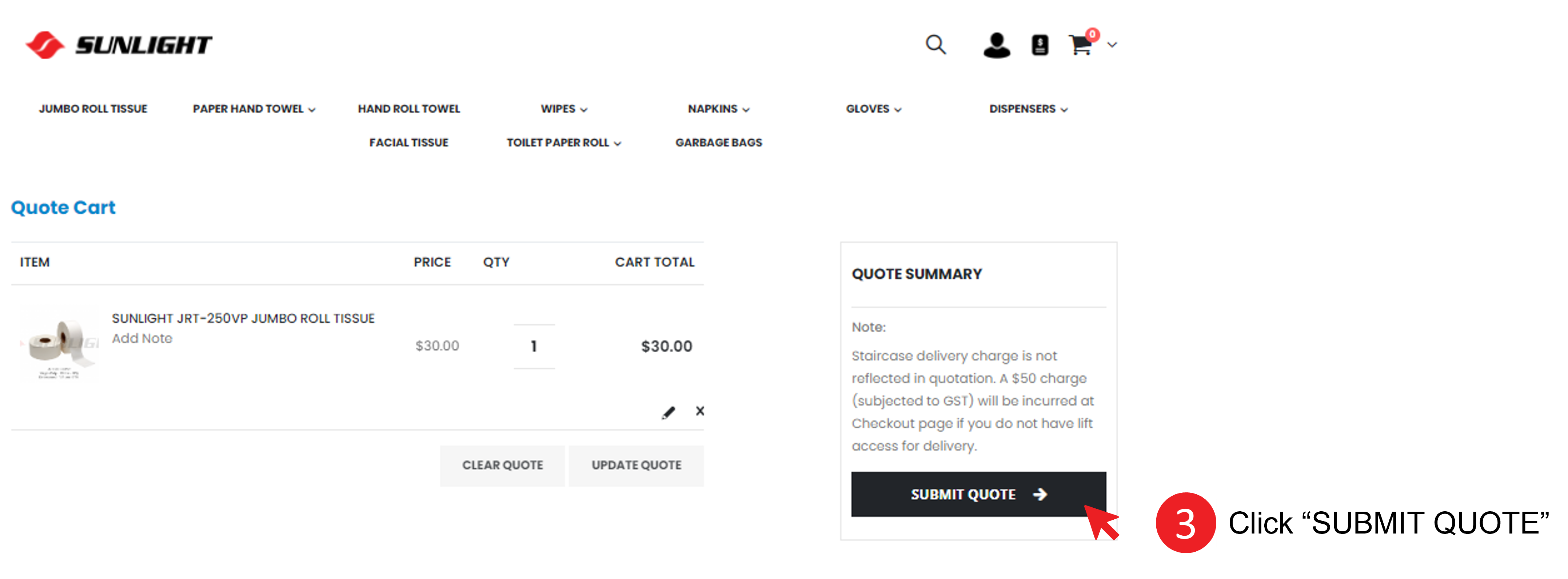This screenshot has width=1568, height=579.
Task: Expand the Paper Hand Towel menu
Action: coord(255,109)
